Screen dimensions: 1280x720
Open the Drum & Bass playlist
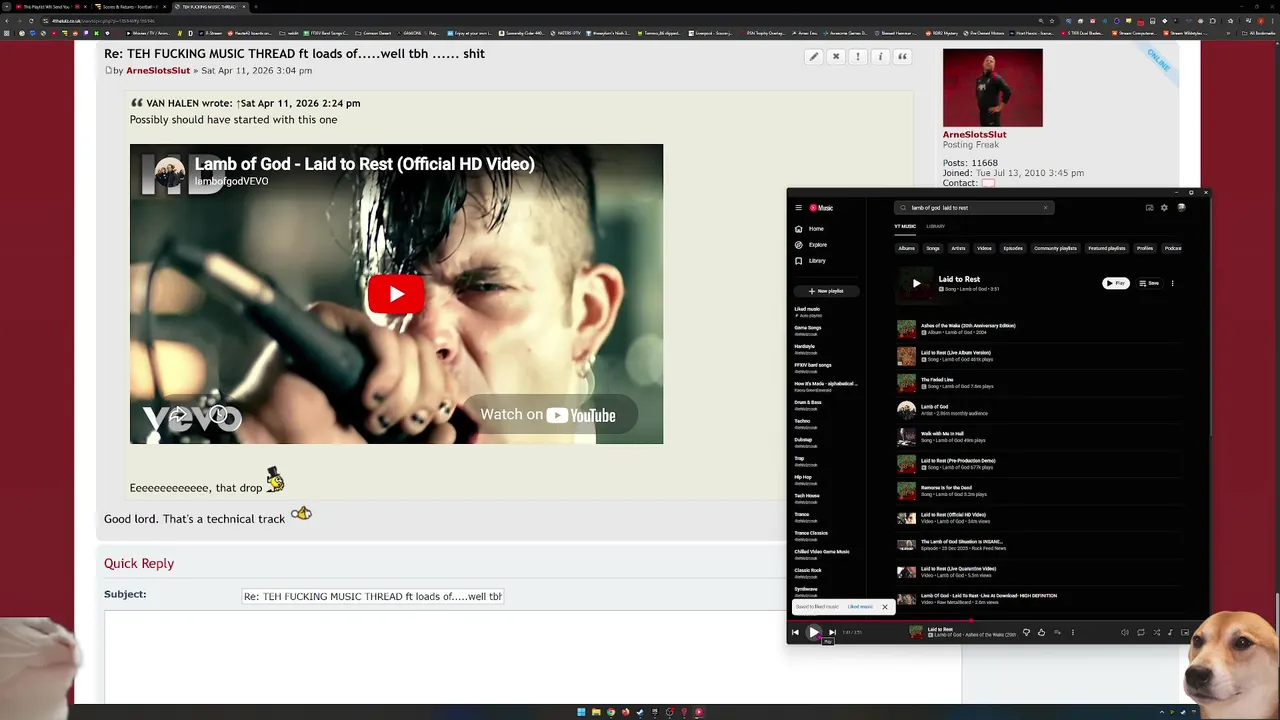[808, 405]
